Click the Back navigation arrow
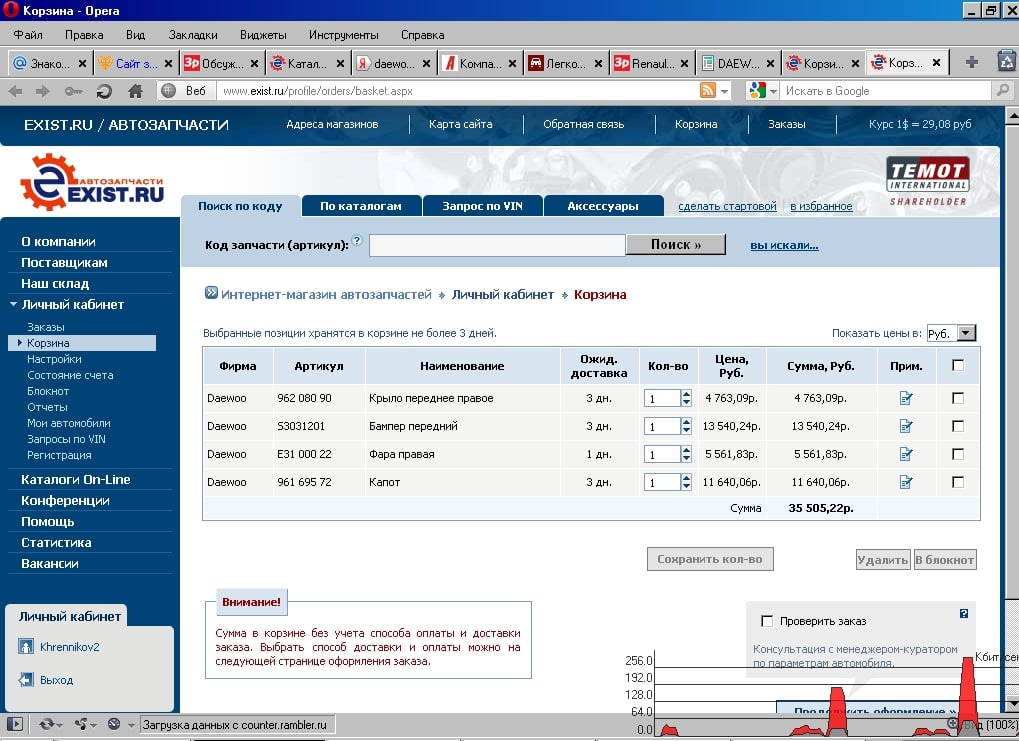The image size is (1019, 741). [16, 92]
